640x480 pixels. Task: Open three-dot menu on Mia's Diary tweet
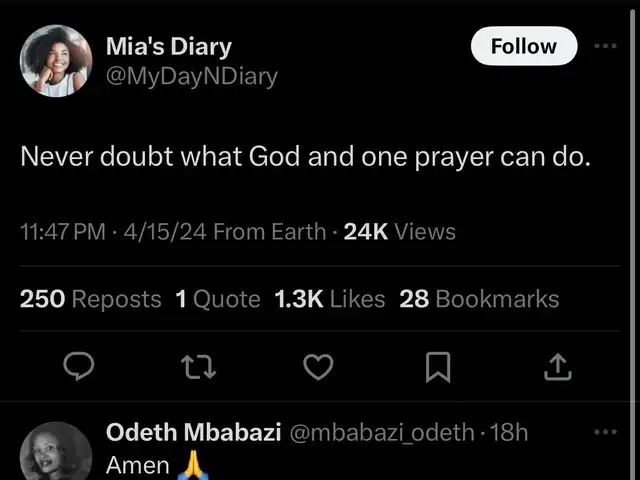click(x=606, y=46)
